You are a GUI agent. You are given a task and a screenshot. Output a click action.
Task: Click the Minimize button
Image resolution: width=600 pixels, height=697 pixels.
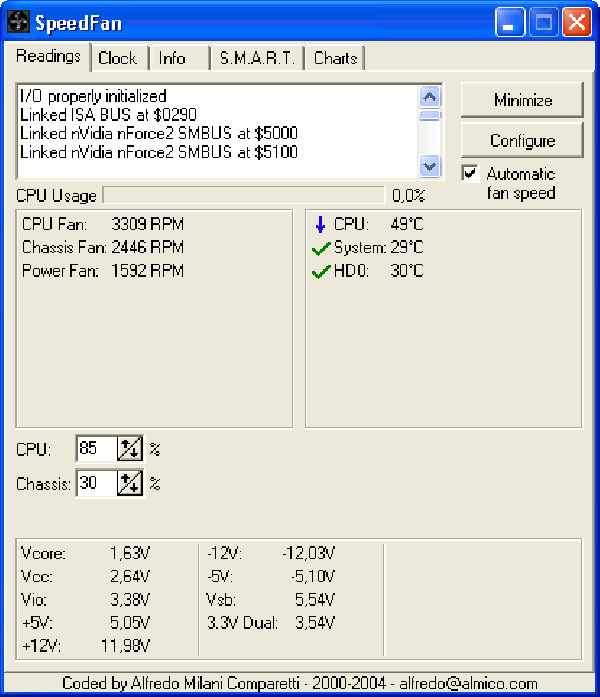523,100
